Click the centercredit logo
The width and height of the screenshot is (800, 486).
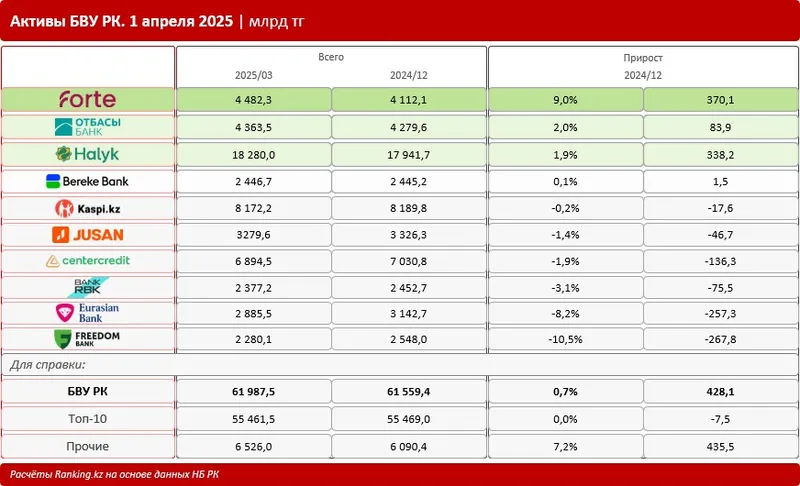click(87, 261)
